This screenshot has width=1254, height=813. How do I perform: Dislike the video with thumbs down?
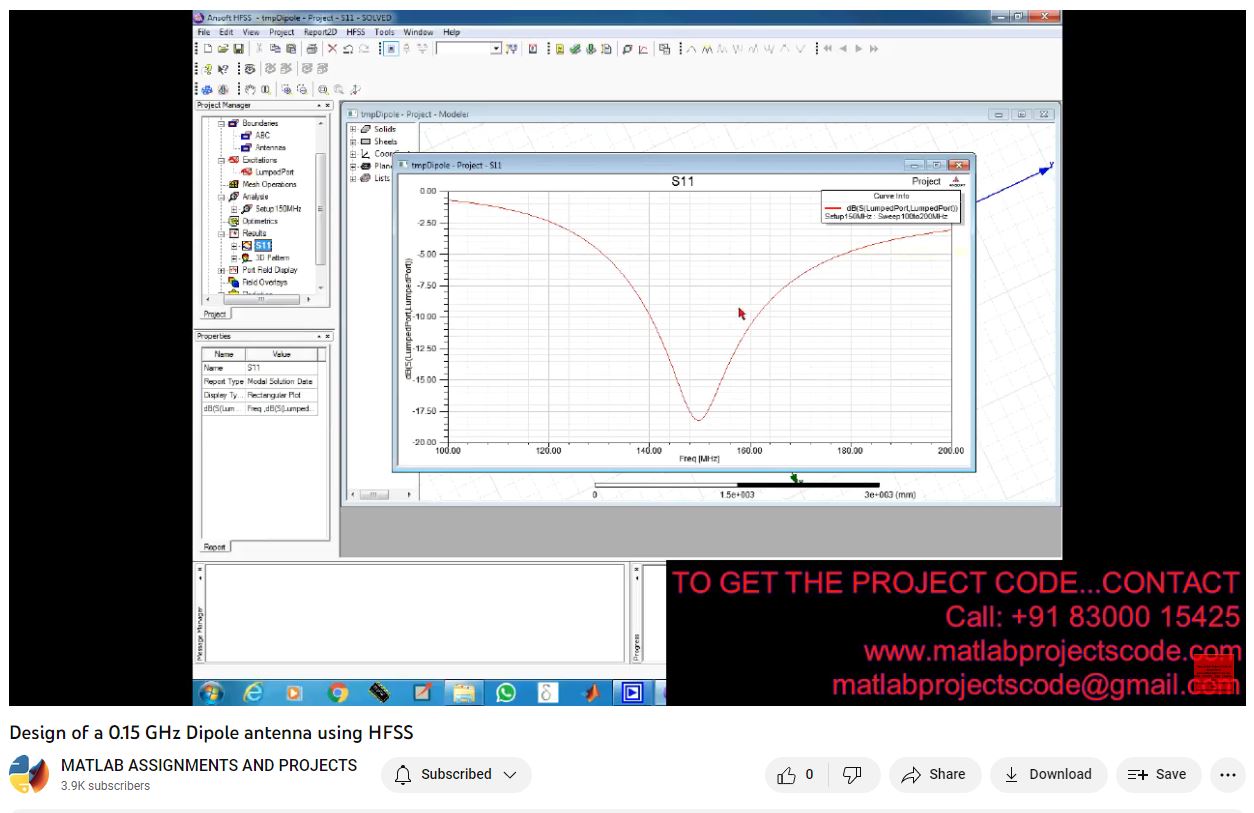tap(852, 774)
